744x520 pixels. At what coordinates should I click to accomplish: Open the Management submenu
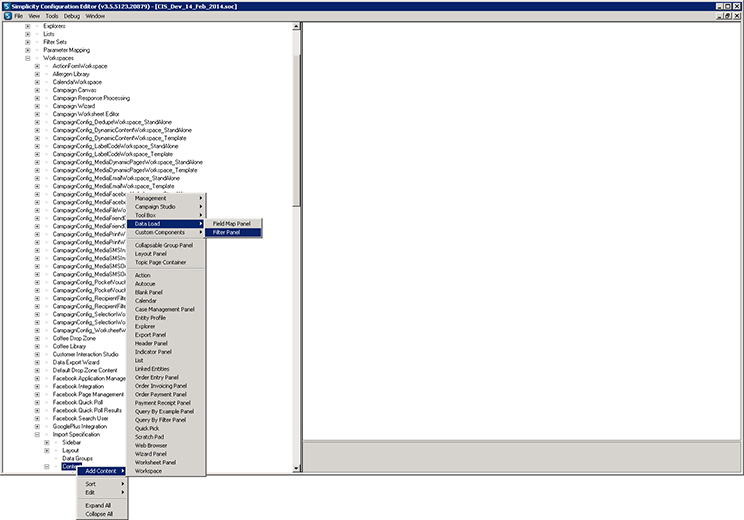[x=166, y=198]
